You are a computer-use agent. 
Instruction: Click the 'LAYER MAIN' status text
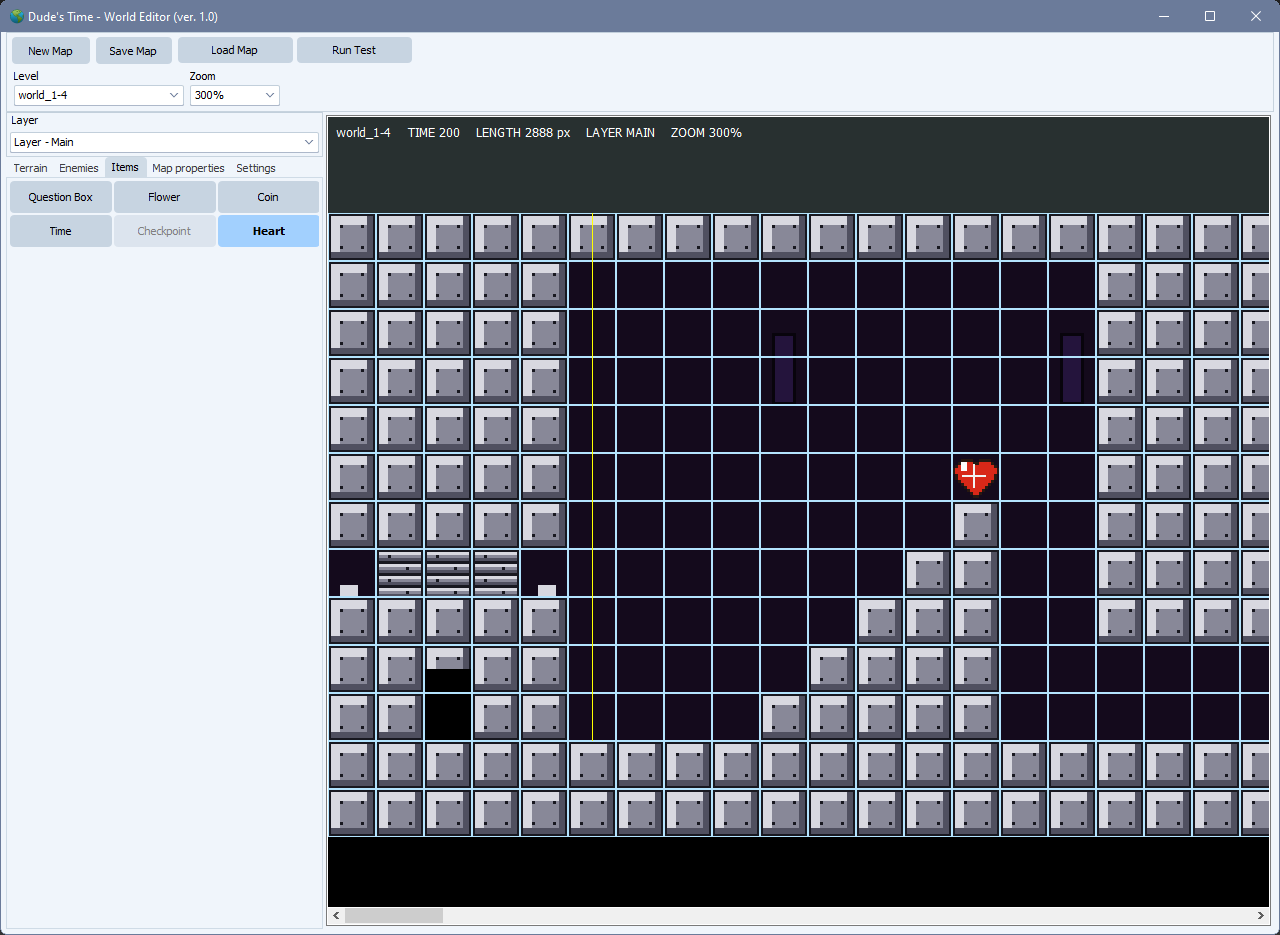coord(620,133)
